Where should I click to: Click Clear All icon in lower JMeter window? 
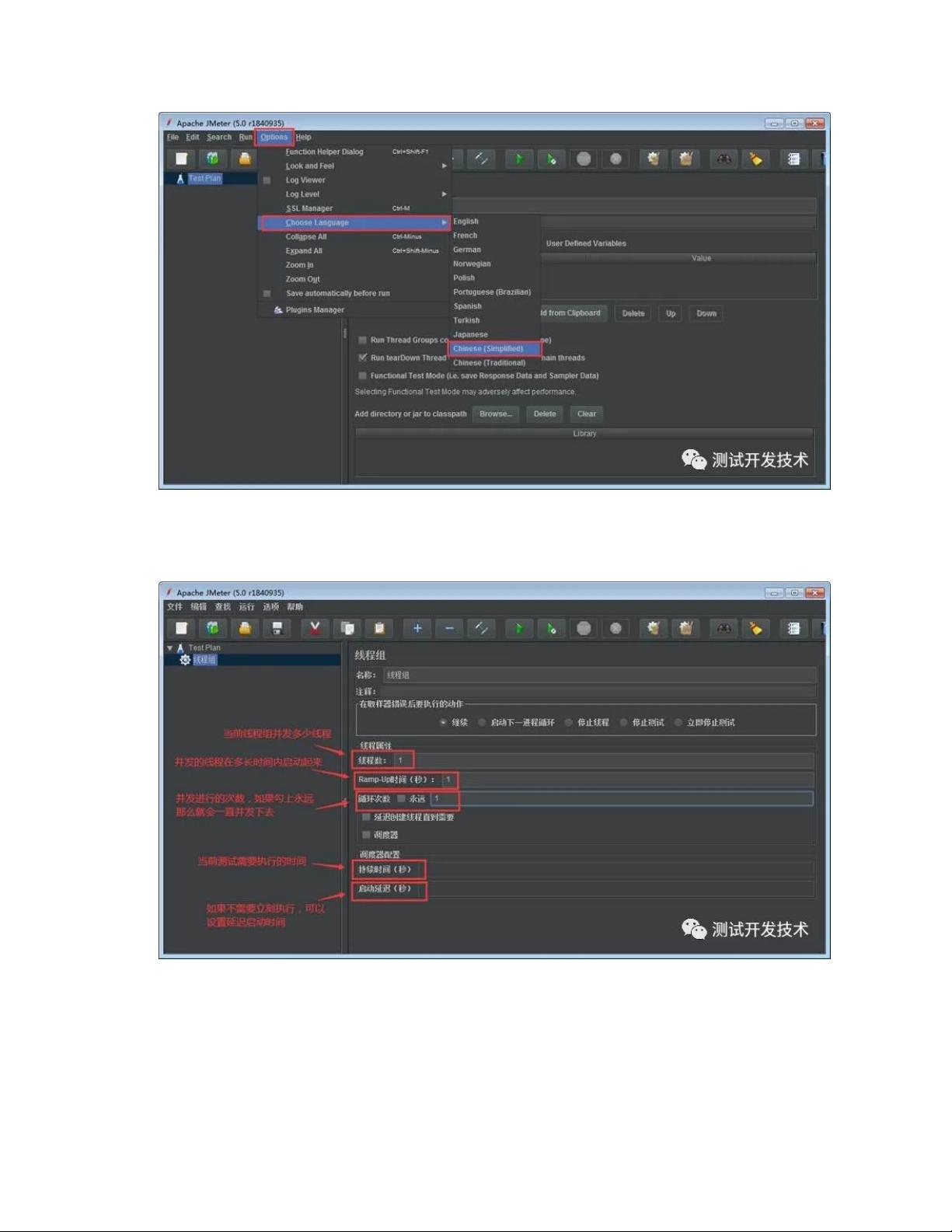tap(685, 628)
